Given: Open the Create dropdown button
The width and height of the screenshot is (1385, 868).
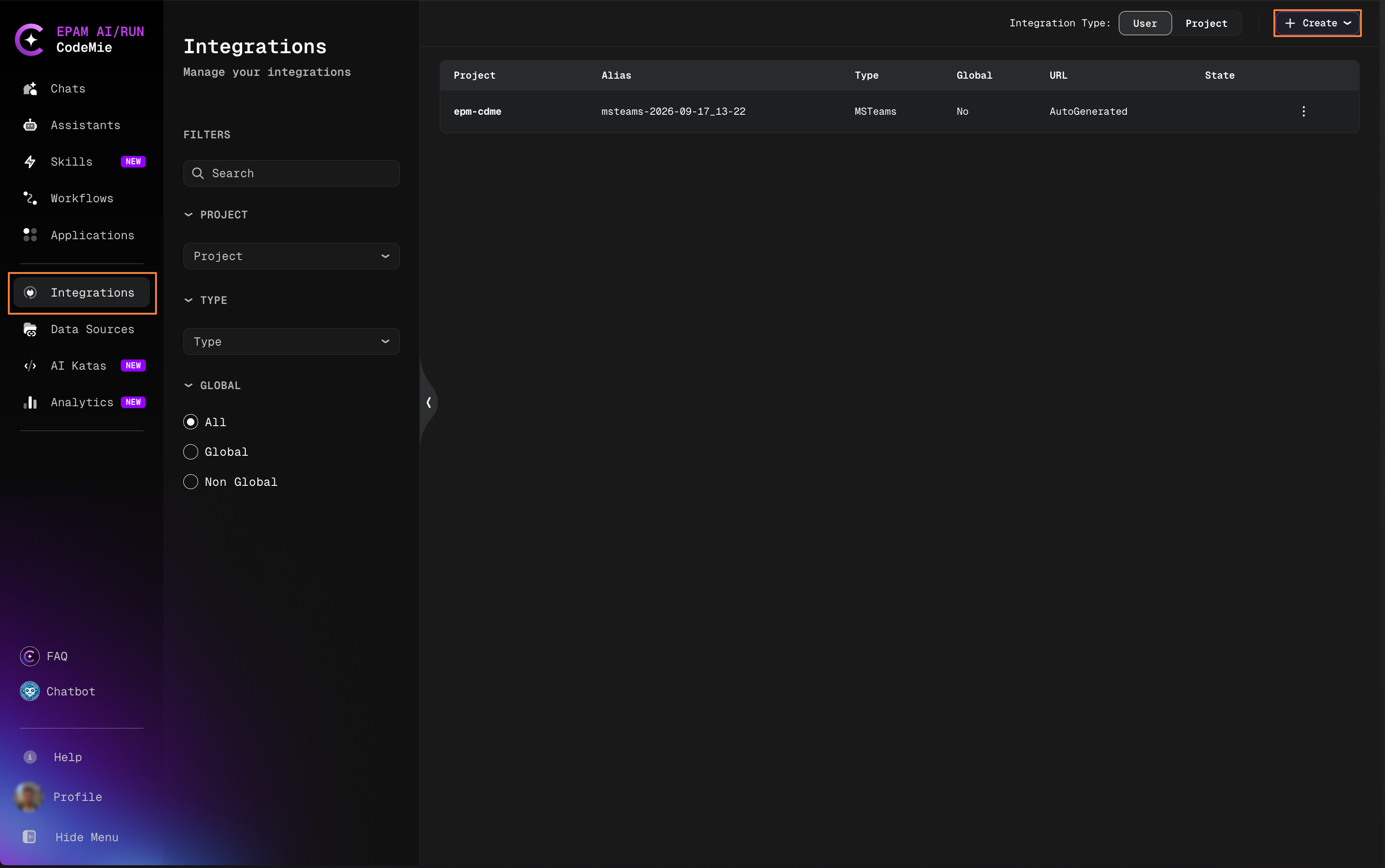Looking at the screenshot, I should tap(1317, 24).
